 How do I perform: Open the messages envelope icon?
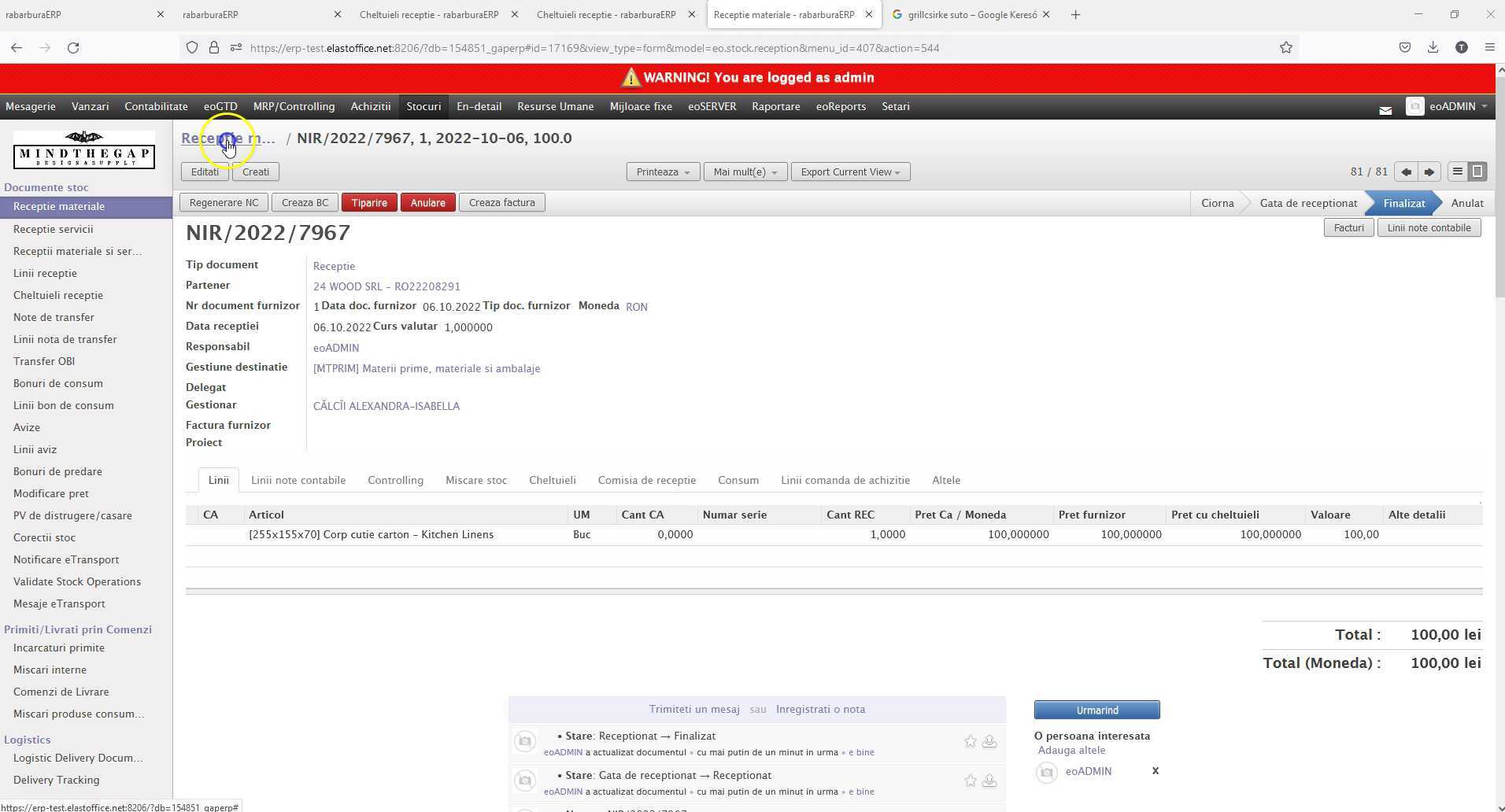pos(1385,110)
